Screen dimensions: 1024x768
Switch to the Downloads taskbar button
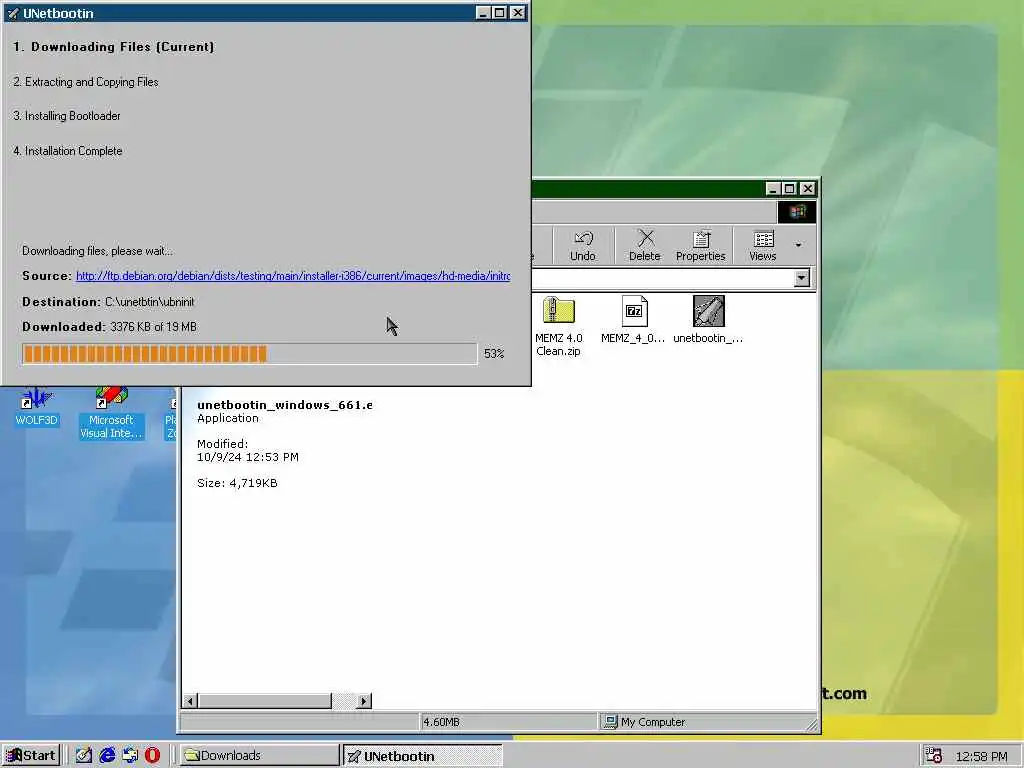pyautogui.click(x=260, y=756)
